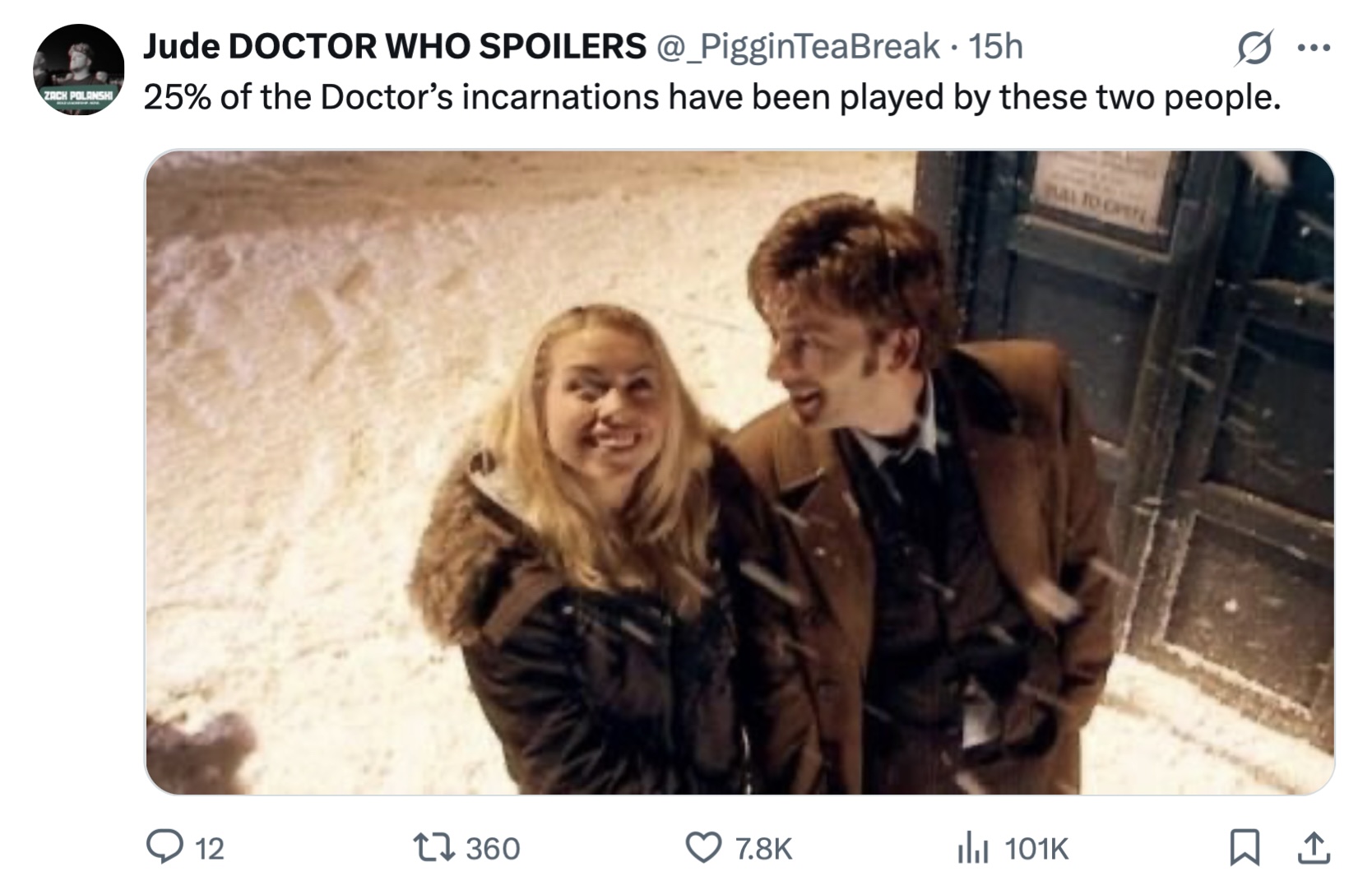Click the share upload arrow icon

[x=1314, y=847]
